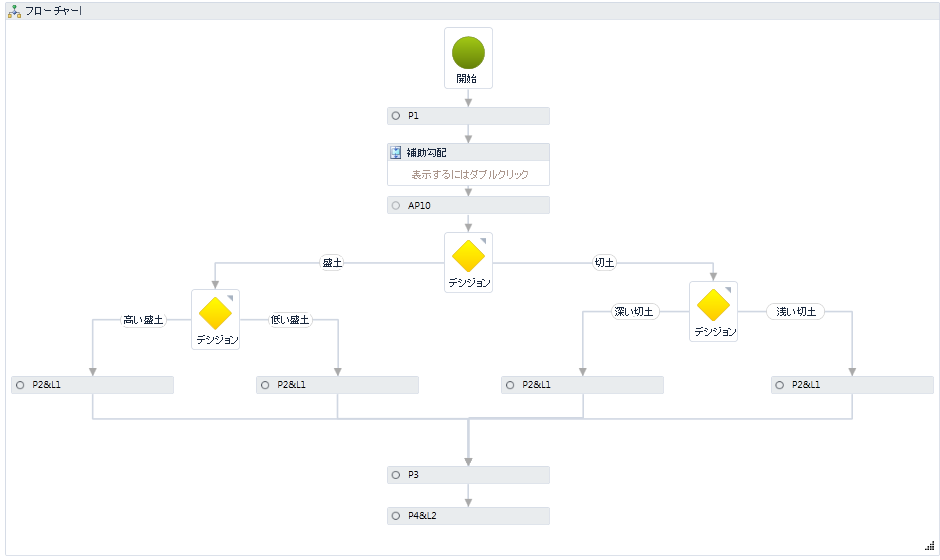This screenshot has width=940, height=560.
Task: Select the decision diamond below AP10
Action: [x=468, y=256]
